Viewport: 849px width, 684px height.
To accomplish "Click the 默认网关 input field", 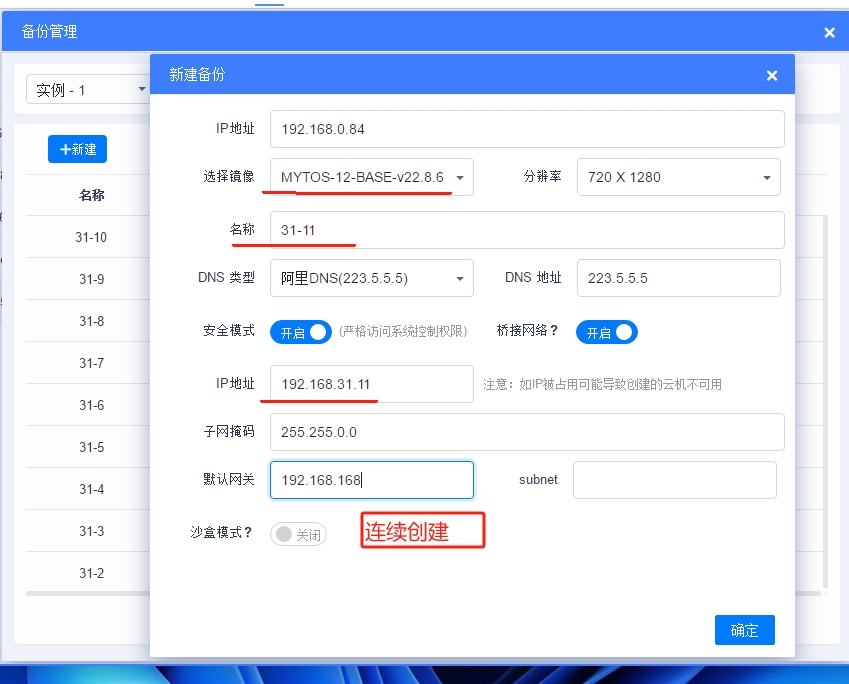I will click(x=371, y=480).
